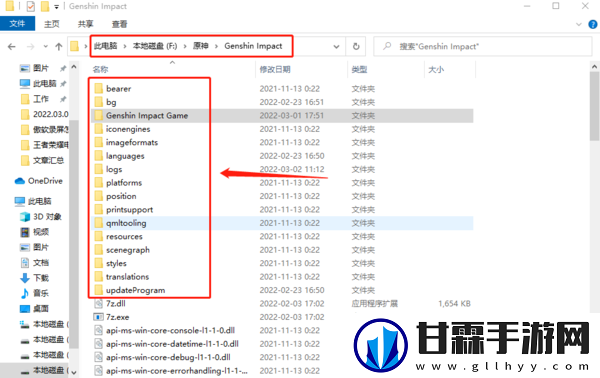600x378 pixels.
Task: Click the Back navigation arrow
Action: 12,47
